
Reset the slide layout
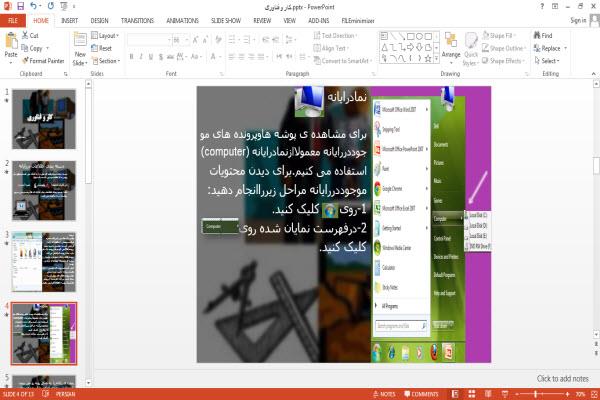point(101,48)
